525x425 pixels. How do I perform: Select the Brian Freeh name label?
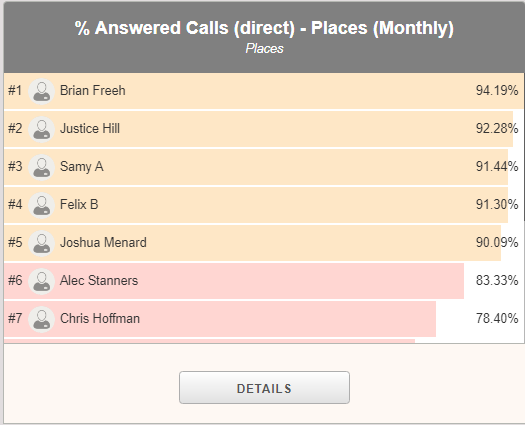click(93, 90)
